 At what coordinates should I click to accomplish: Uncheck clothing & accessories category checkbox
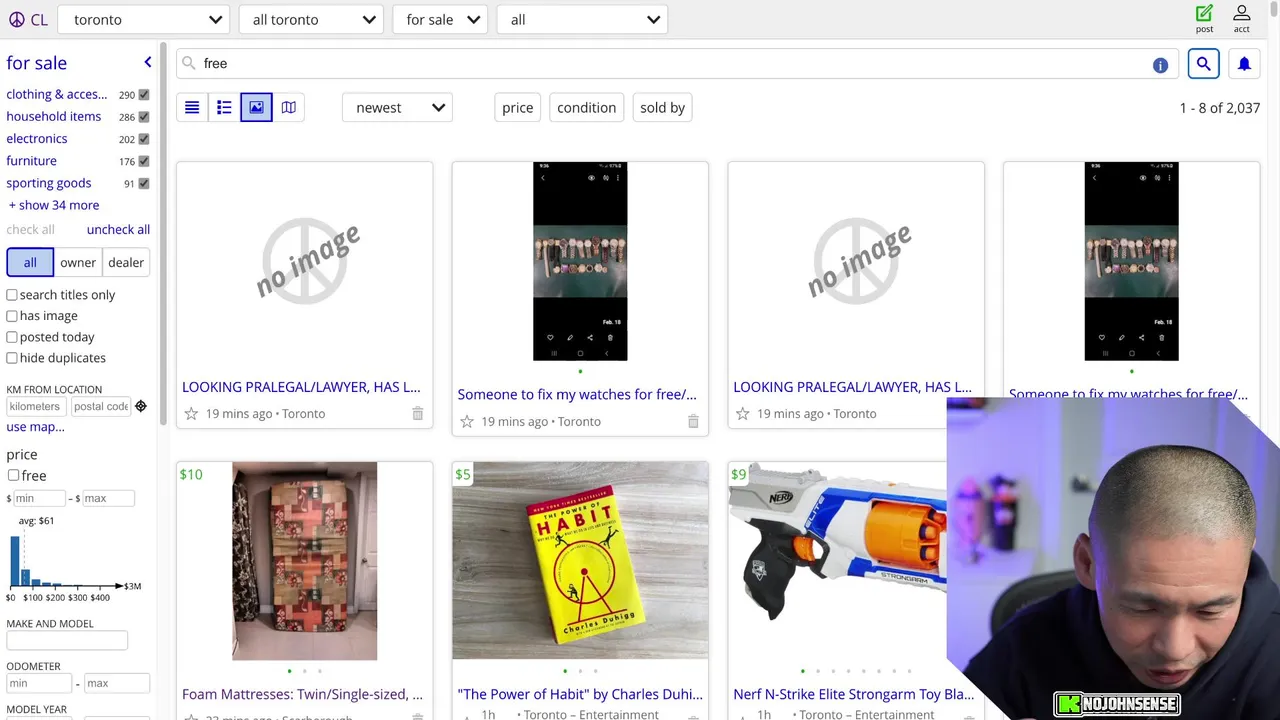(x=144, y=95)
